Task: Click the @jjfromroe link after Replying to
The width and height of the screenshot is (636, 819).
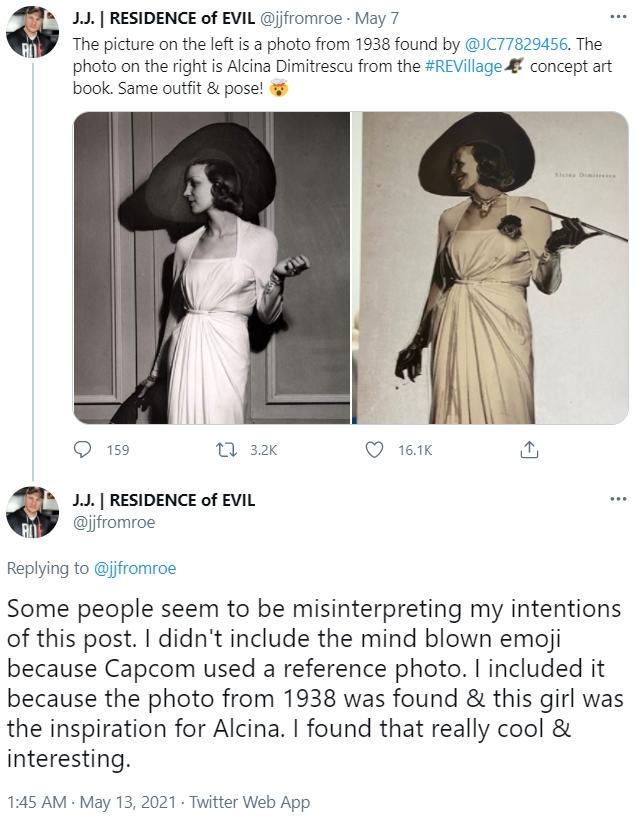Action: (135, 568)
